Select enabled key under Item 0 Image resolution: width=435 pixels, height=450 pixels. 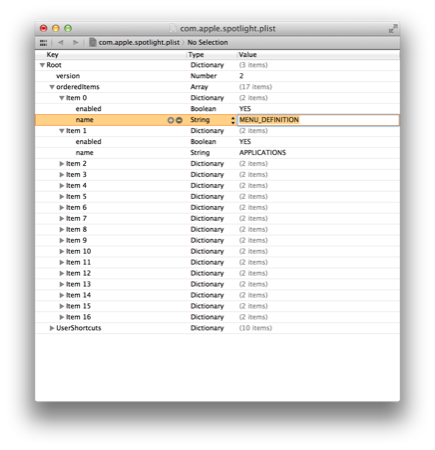pos(88,109)
